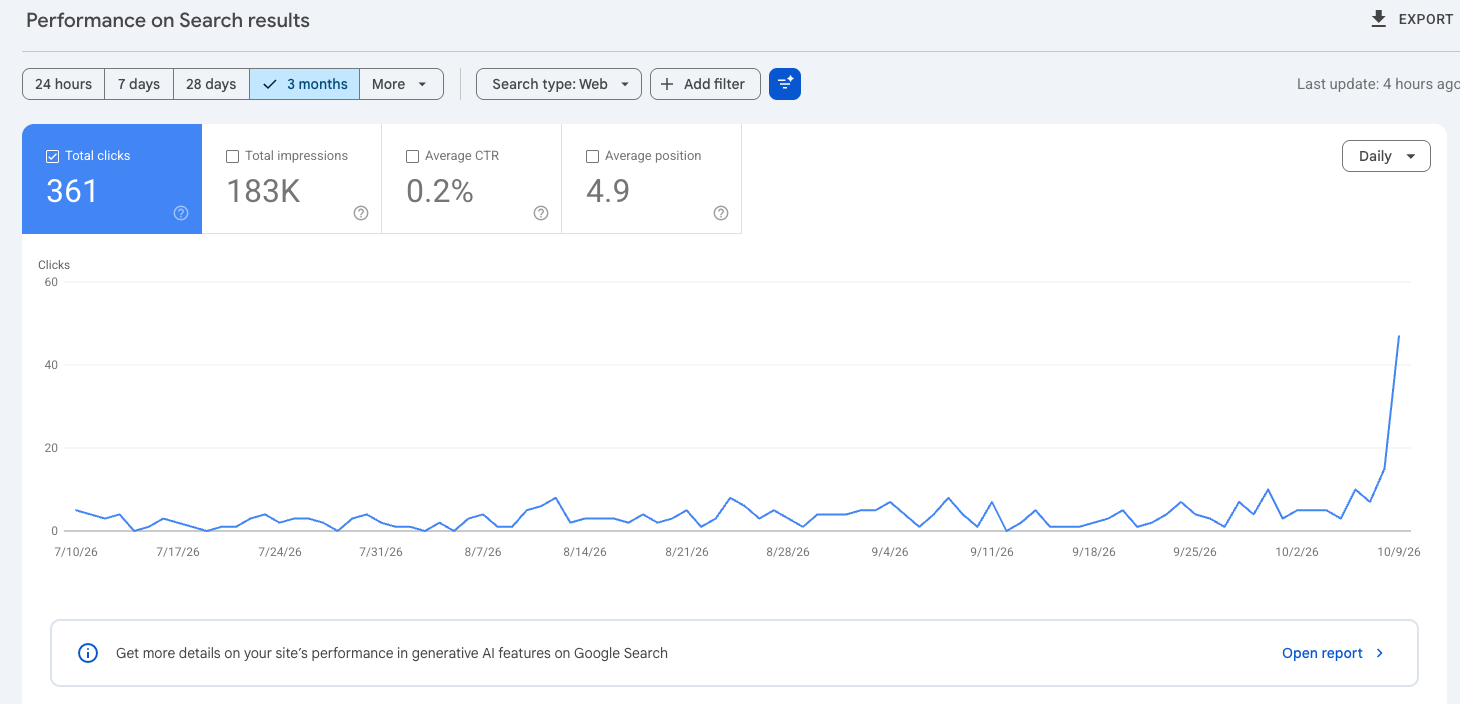Click help icon on Average position card
1460x704 pixels.
pyautogui.click(x=721, y=213)
